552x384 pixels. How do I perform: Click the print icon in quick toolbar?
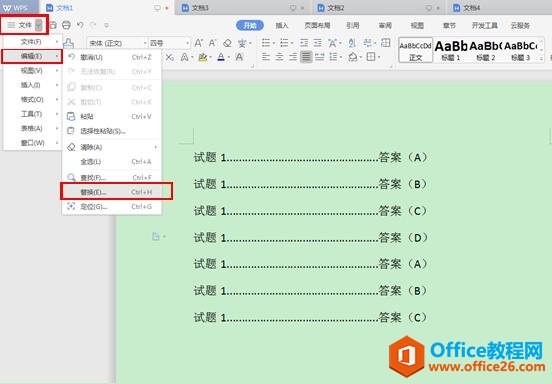pyautogui.click(x=66, y=25)
